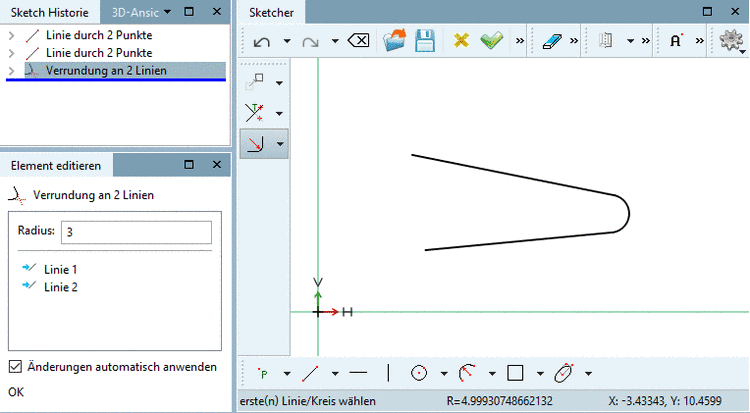Select the vertical line tool

click(388, 373)
